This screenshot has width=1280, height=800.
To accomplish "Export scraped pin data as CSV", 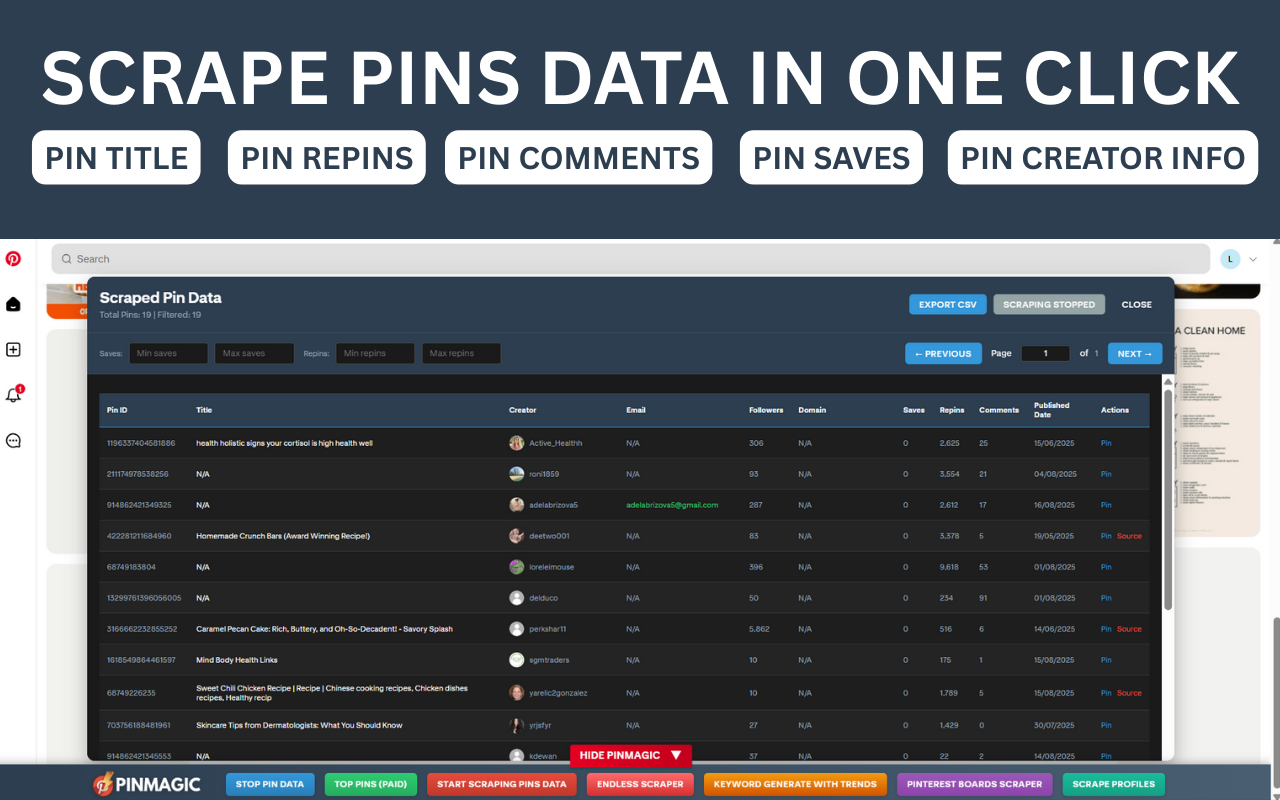I will pyautogui.click(x=947, y=304).
